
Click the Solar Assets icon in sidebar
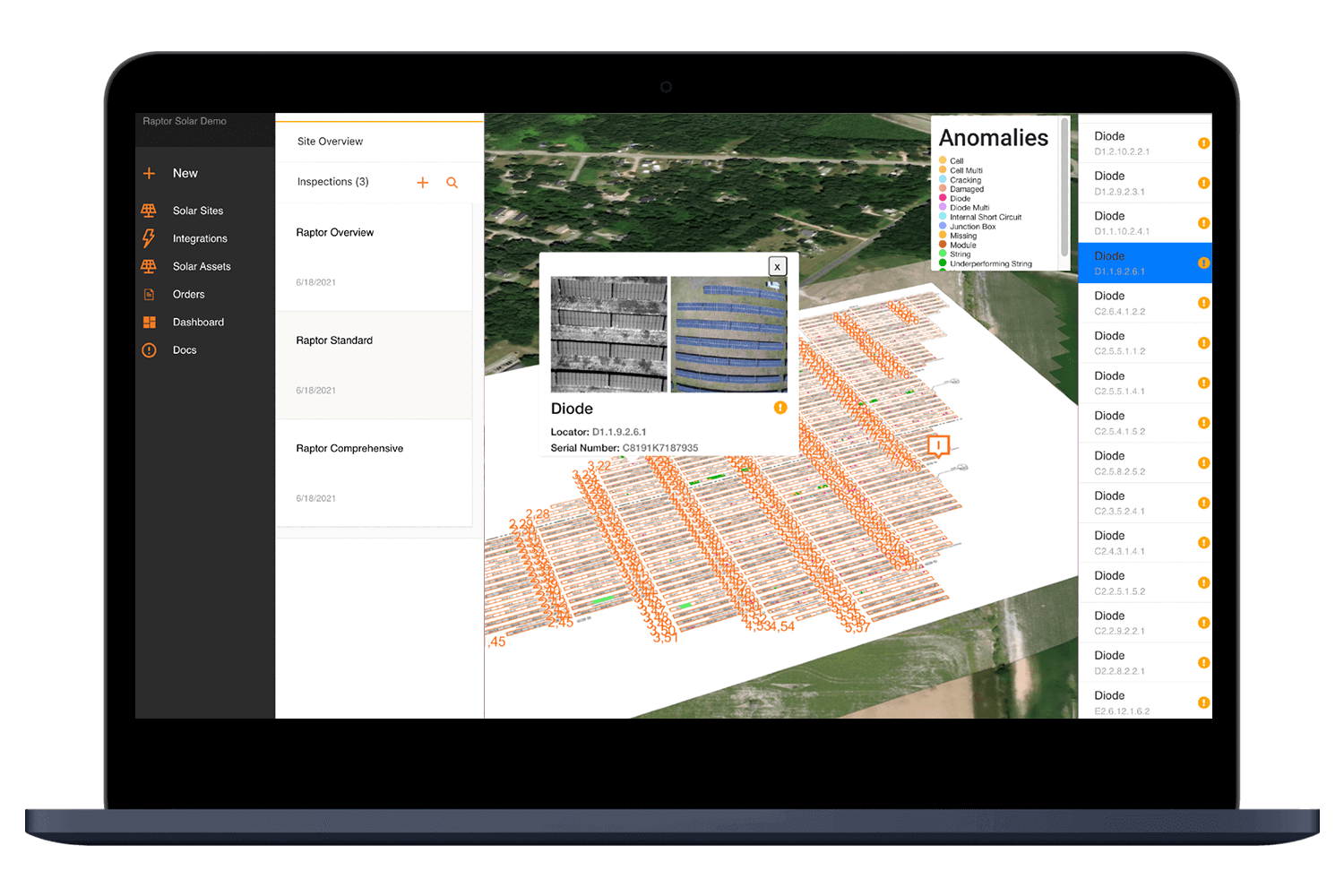tap(149, 266)
